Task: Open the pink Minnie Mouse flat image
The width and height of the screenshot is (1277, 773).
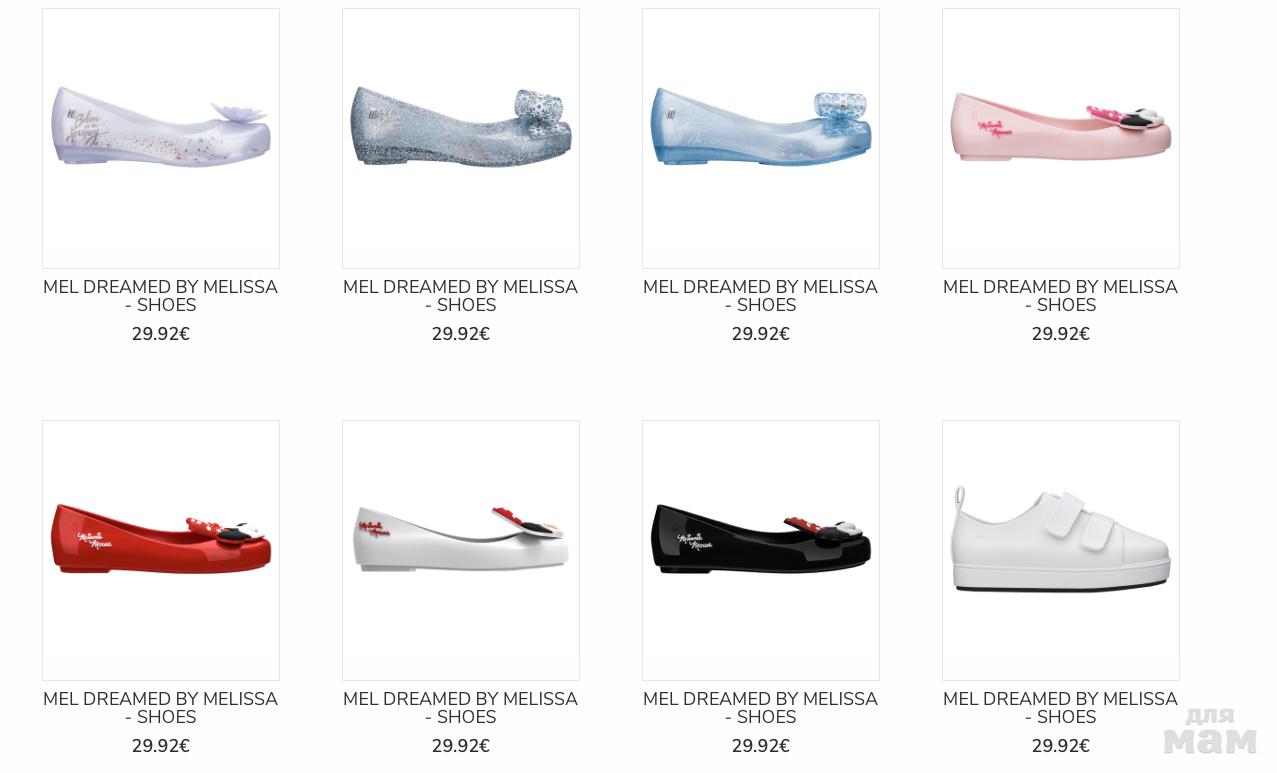Action: click(x=1061, y=138)
